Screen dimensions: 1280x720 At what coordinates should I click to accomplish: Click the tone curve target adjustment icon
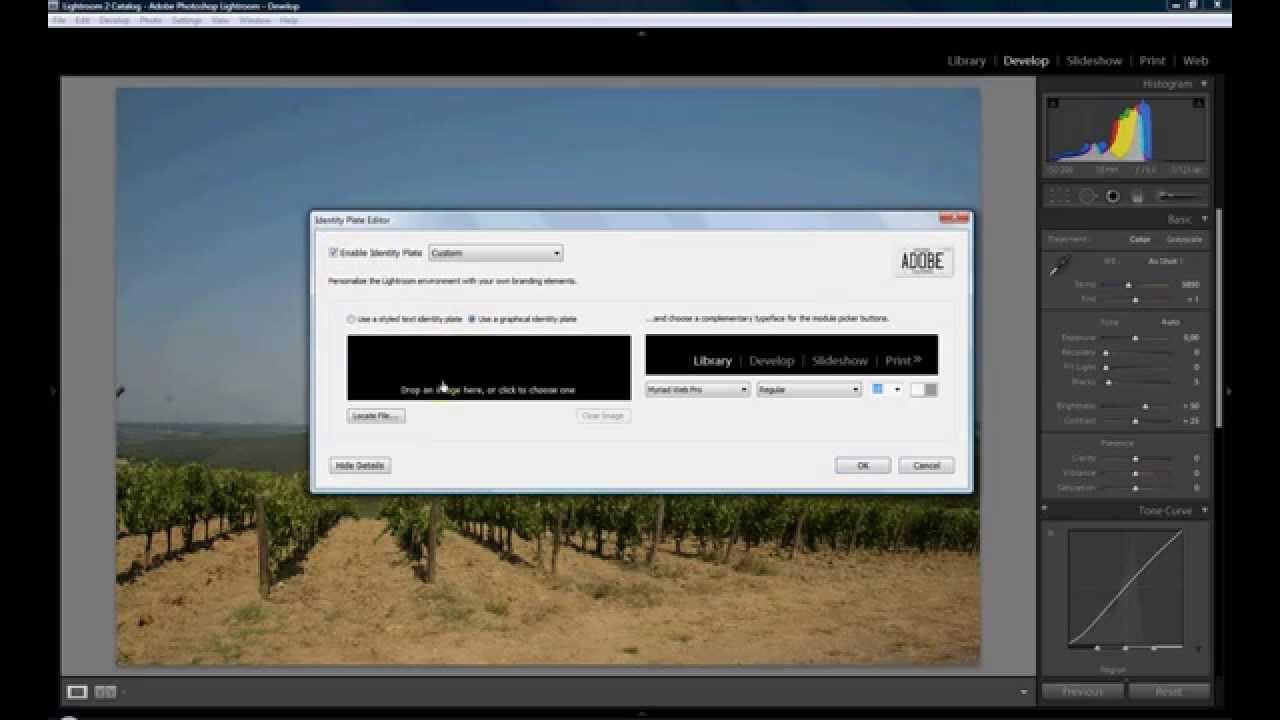click(x=1051, y=532)
